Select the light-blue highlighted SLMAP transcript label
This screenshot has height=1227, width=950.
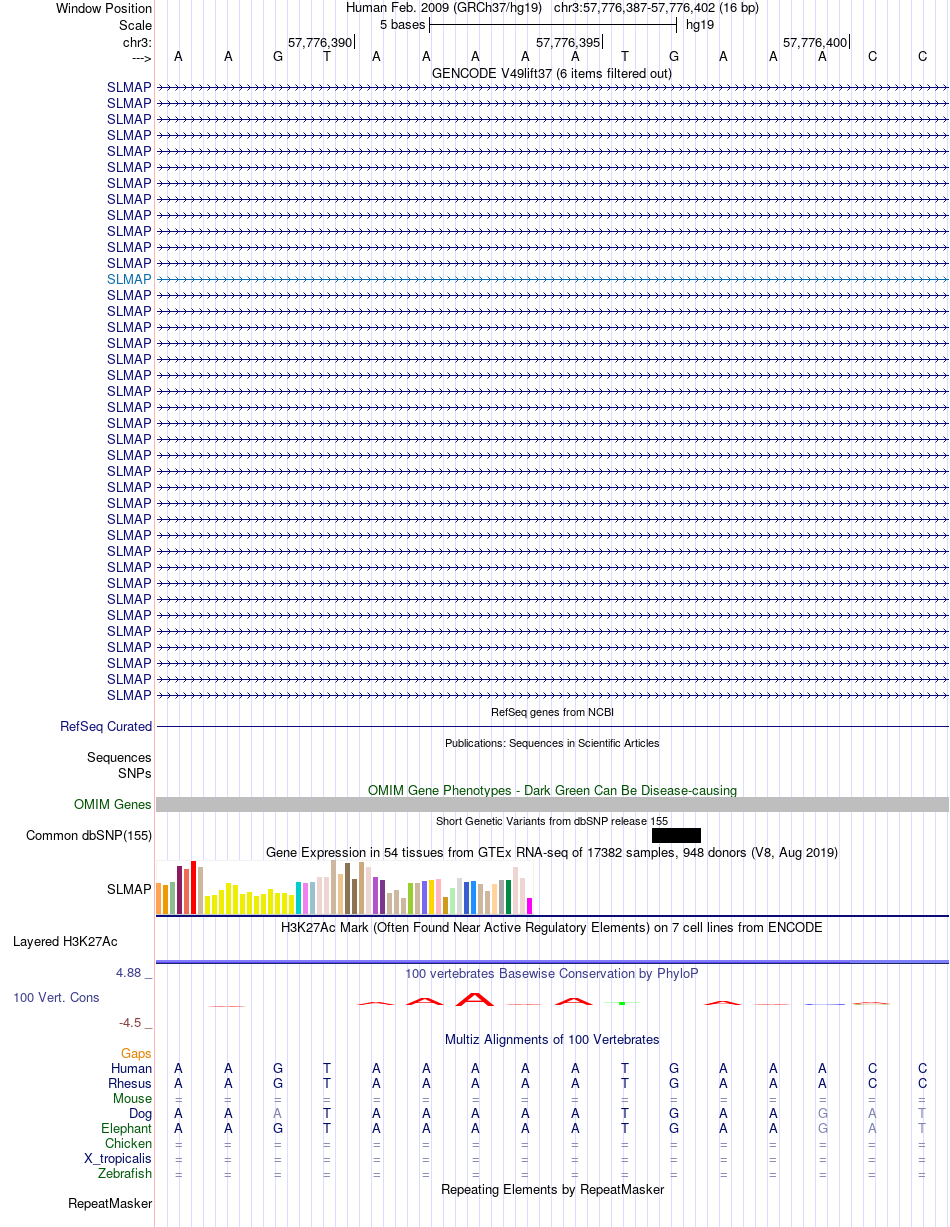(129, 279)
